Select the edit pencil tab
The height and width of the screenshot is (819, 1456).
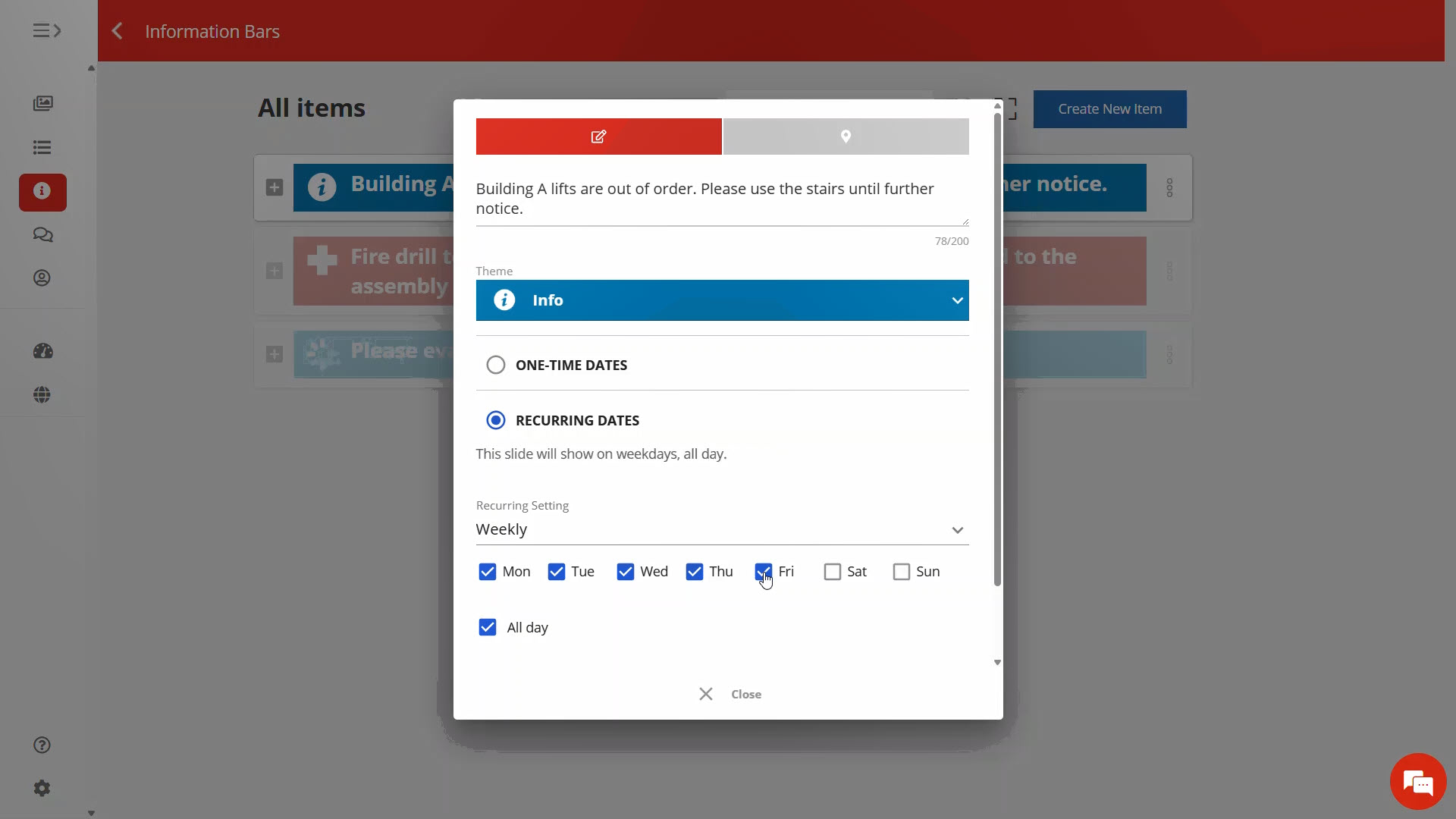click(598, 136)
